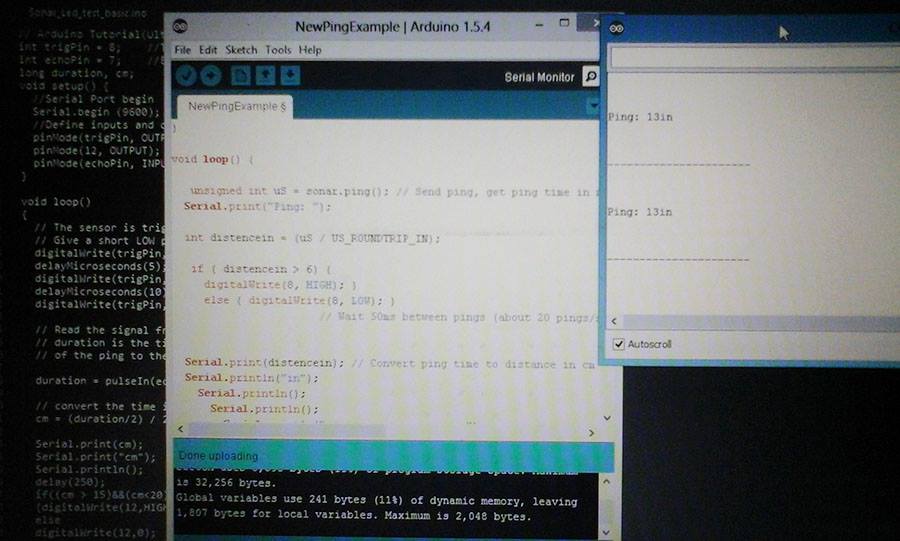Click 'Serial.begin (9600);' in background window
This screenshot has width=900, height=541.
[96, 112]
